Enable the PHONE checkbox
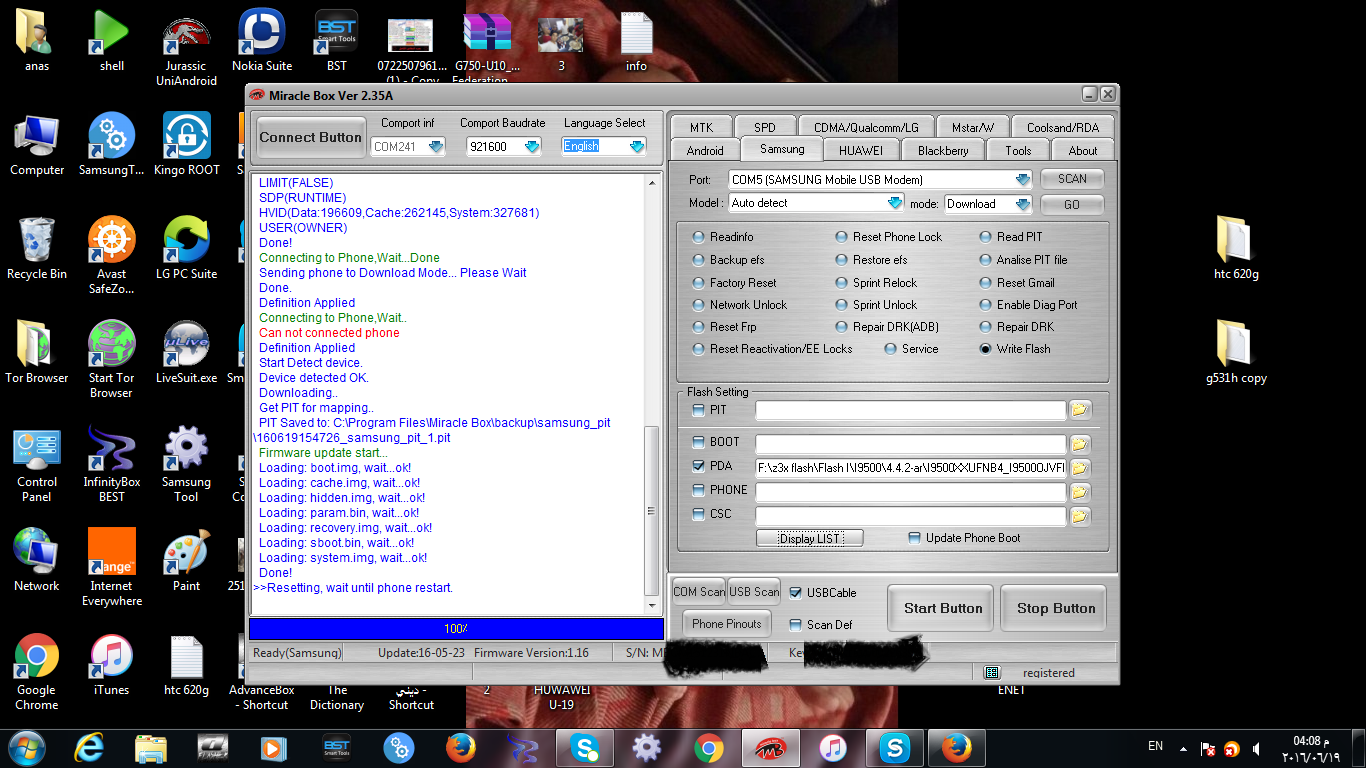This screenshot has height=768, width=1366. tap(698, 490)
